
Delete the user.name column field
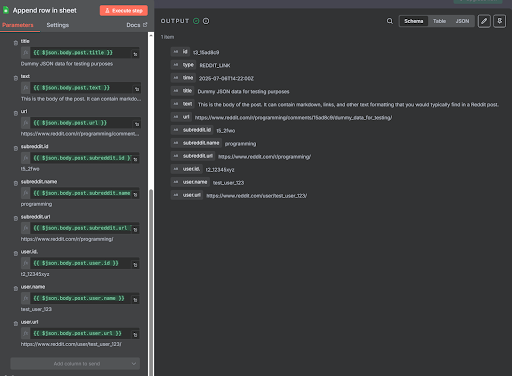pyautogui.click(x=16, y=289)
